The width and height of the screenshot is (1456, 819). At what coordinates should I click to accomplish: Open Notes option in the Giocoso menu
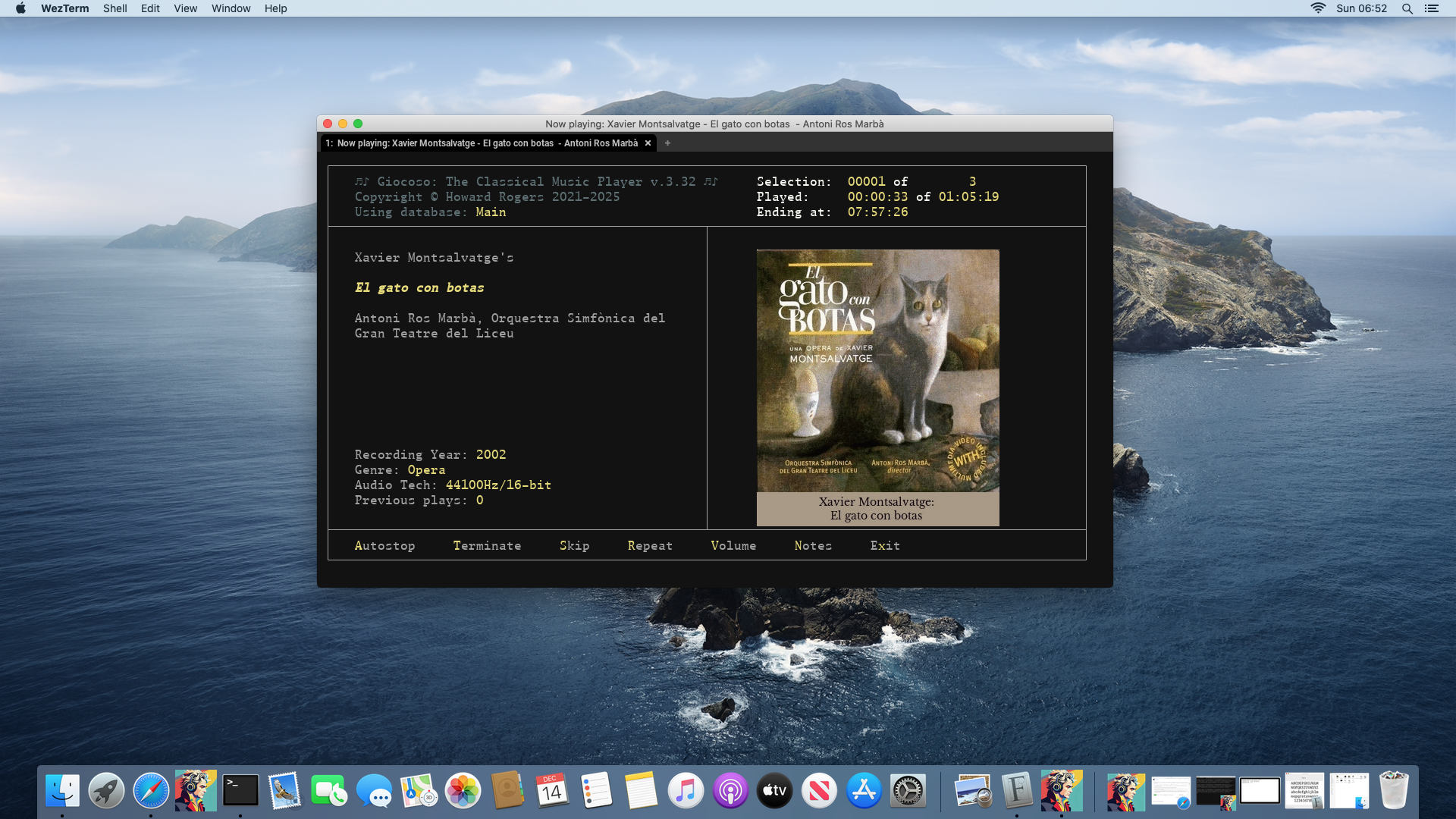pos(812,545)
